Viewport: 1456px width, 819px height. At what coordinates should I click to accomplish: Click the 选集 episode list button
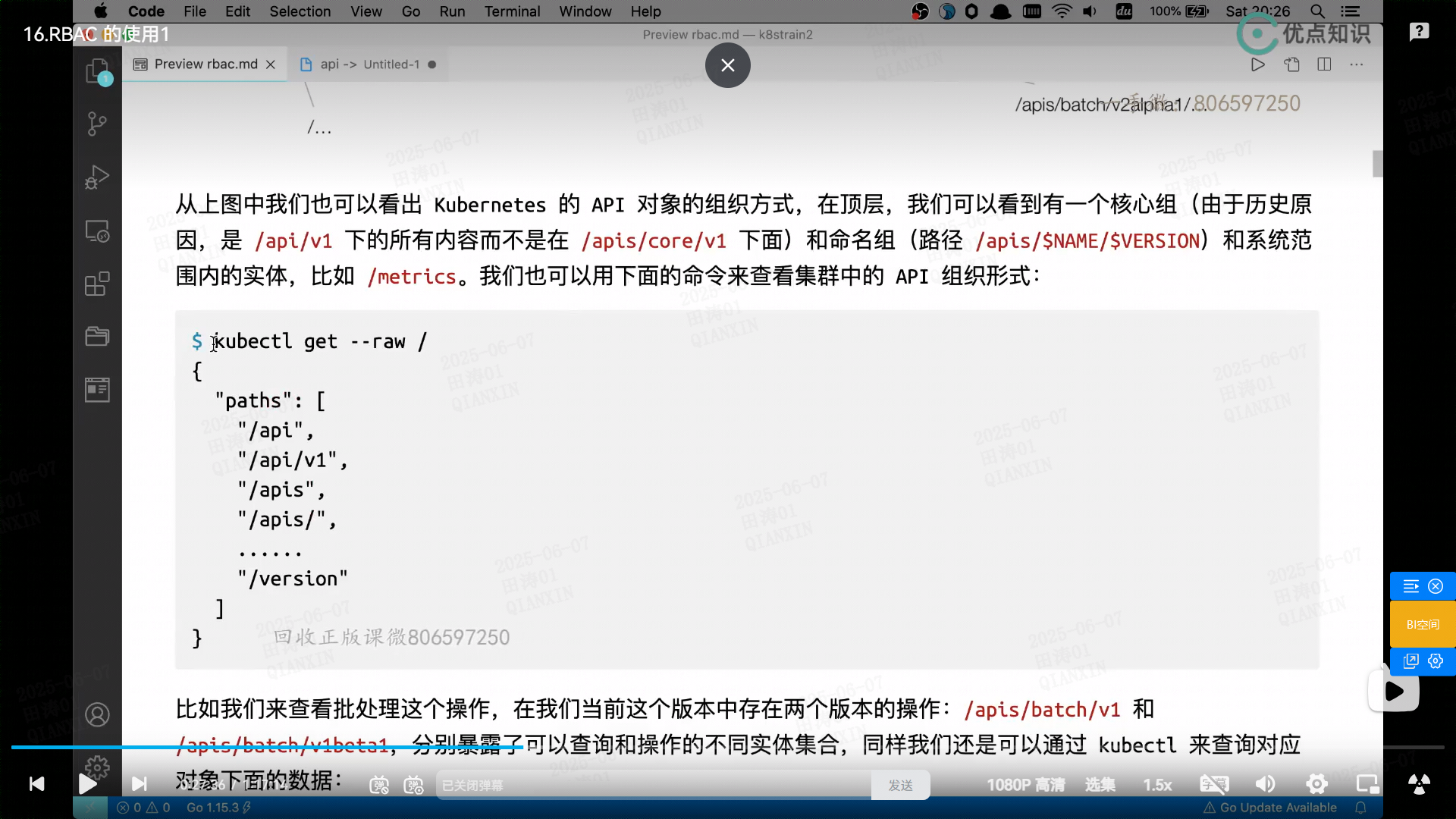coord(1100,785)
